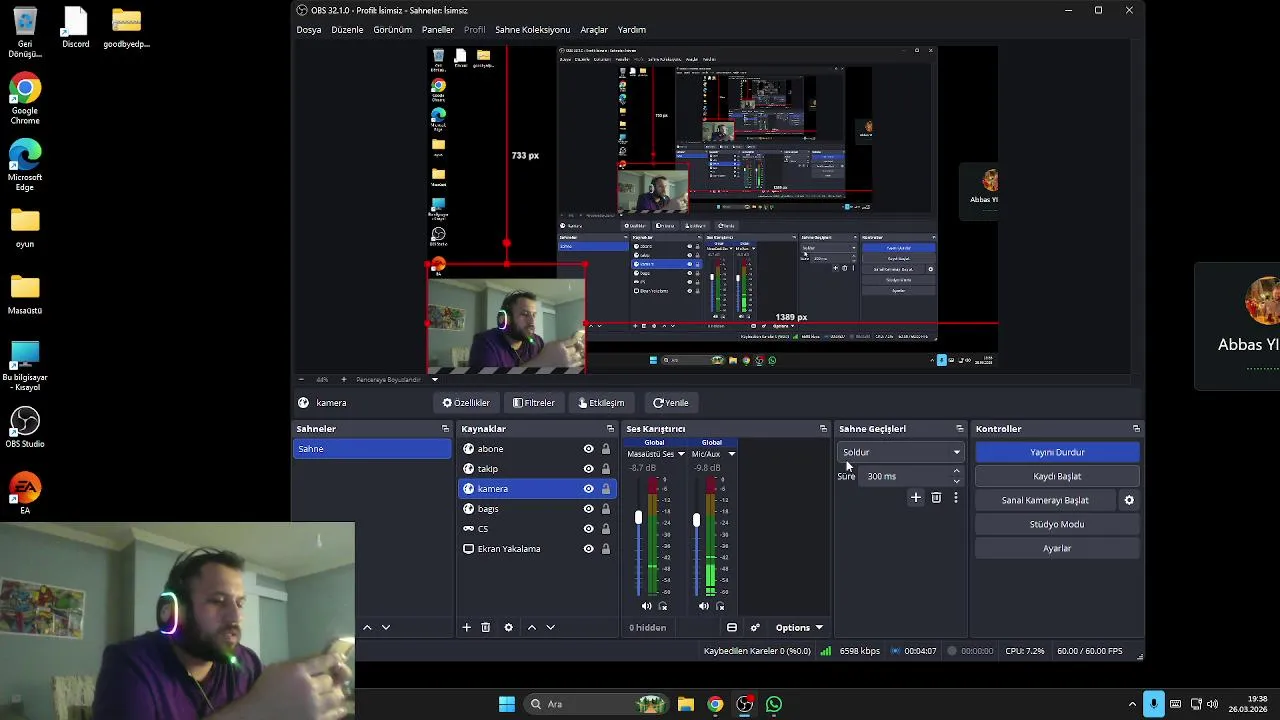The width and height of the screenshot is (1280, 720).
Task: Switch audio mixer layout icon
Action: 732,627
